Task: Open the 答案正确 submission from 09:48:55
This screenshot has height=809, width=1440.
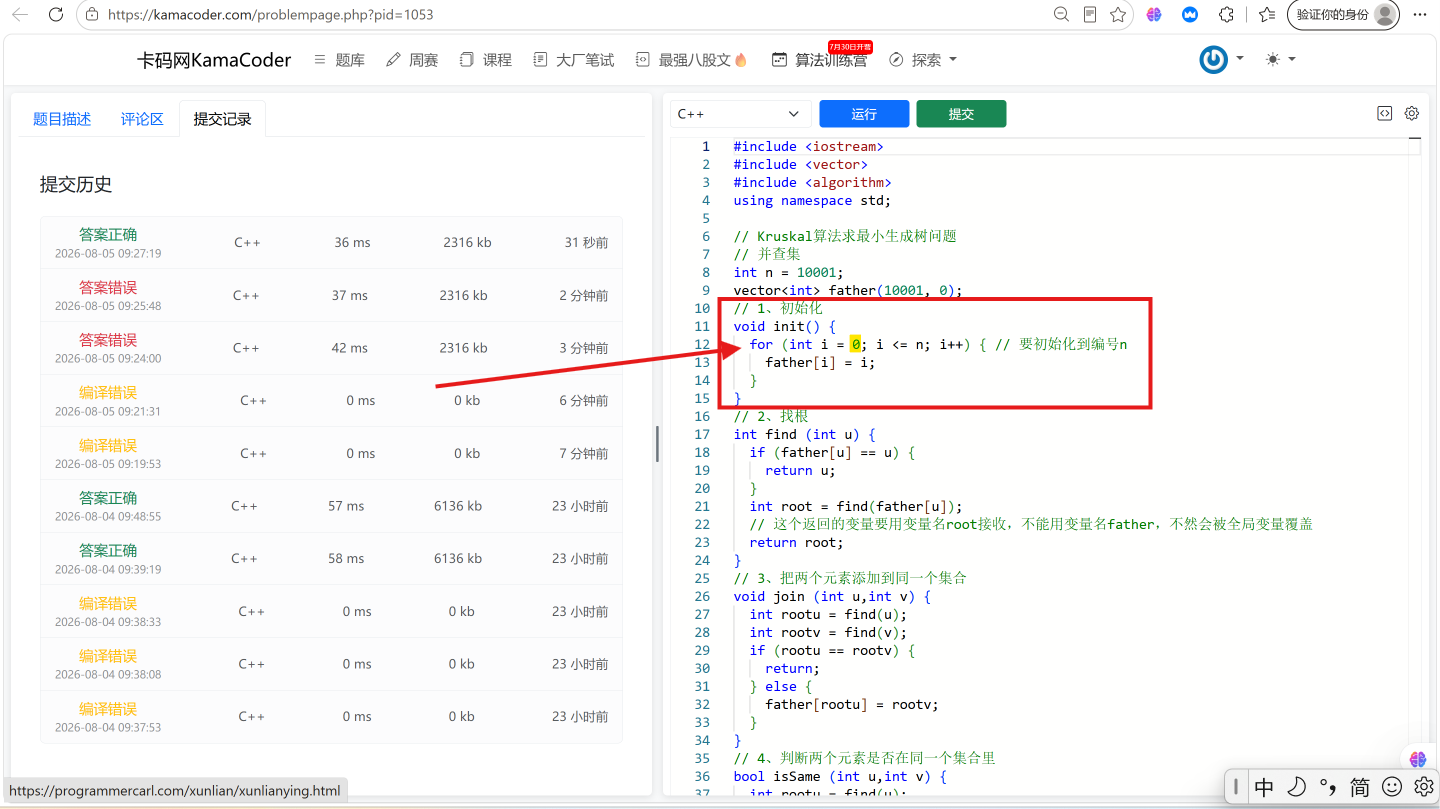Action: 331,506
